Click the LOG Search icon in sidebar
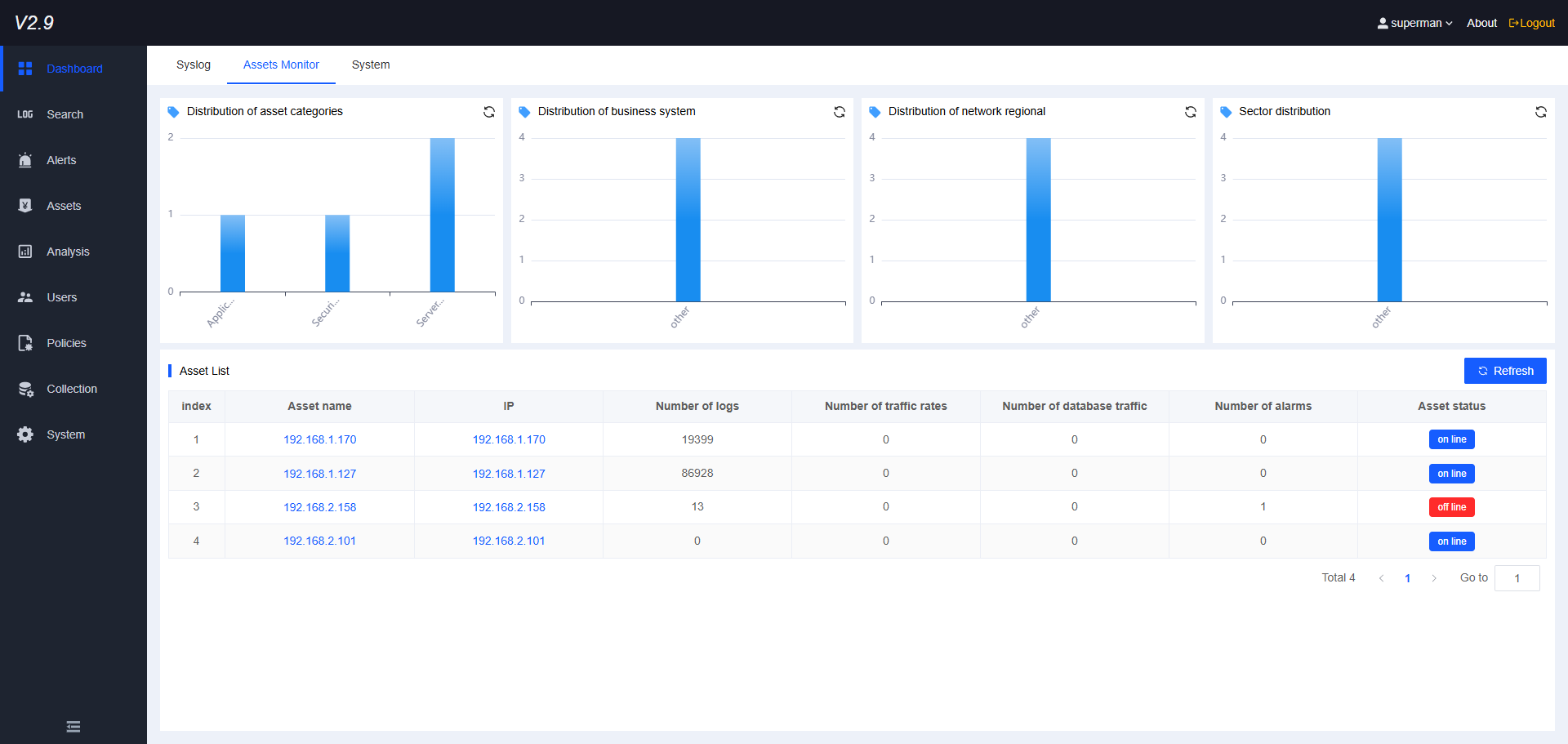The height and width of the screenshot is (744, 1568). [25, 114]
